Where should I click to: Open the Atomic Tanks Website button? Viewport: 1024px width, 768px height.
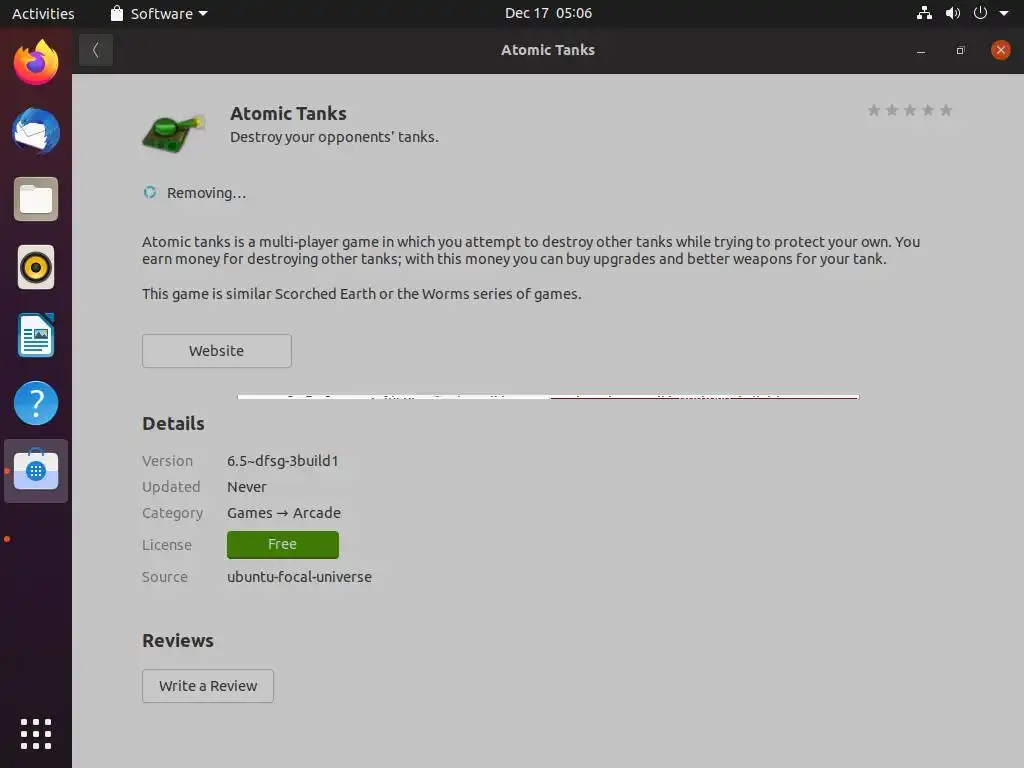(x=217, y=351)
